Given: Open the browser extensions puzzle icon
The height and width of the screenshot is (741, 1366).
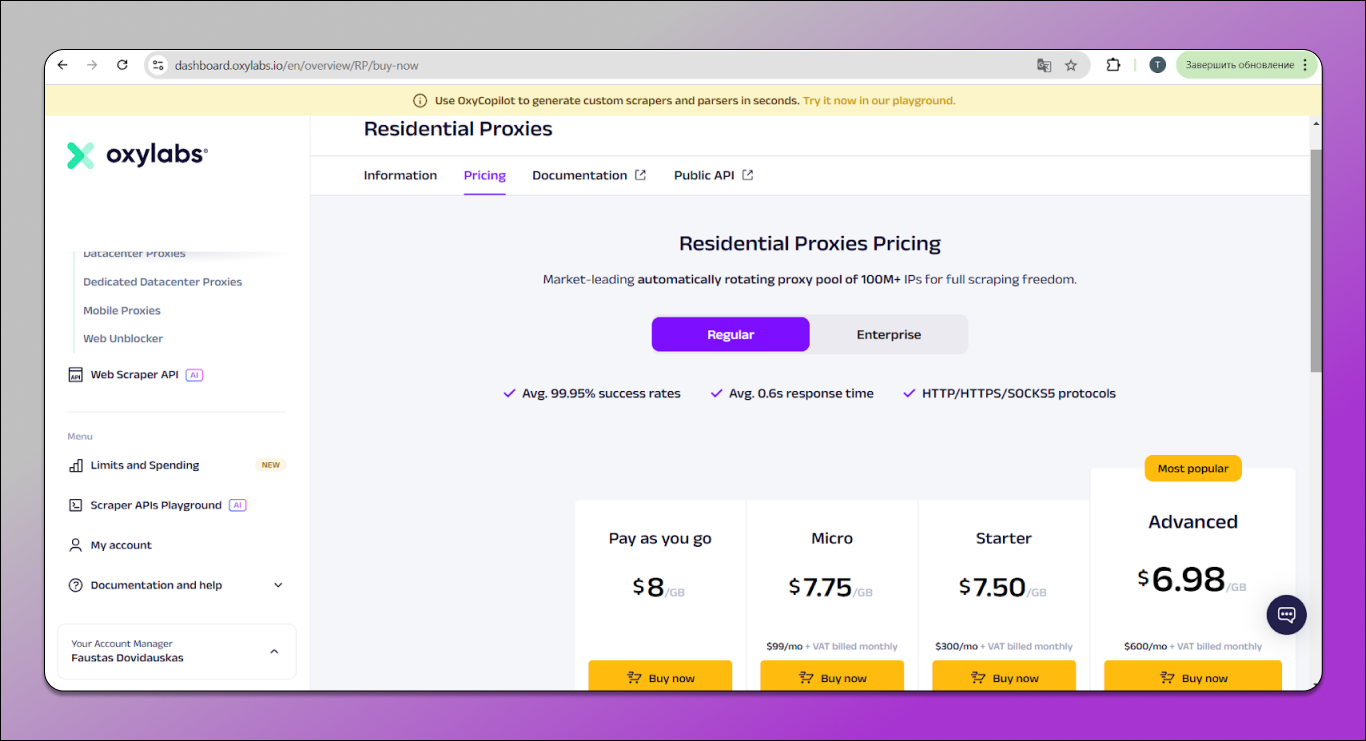Looking at the screenshot, I should point(1113,65).
